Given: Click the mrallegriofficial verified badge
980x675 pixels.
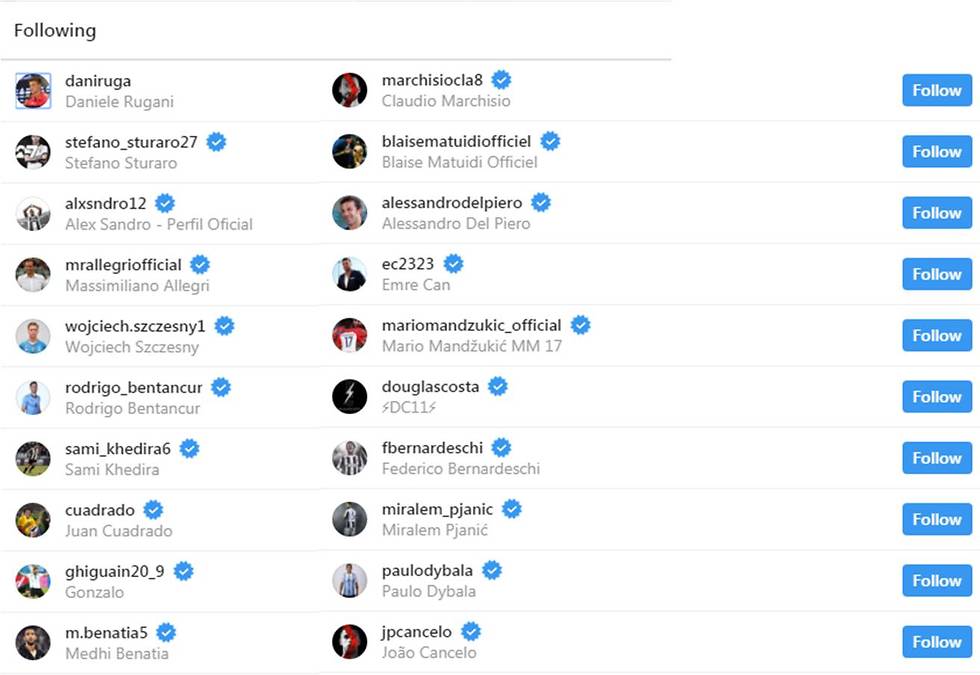Looking at the screenshot, I should tap(200, 264).
